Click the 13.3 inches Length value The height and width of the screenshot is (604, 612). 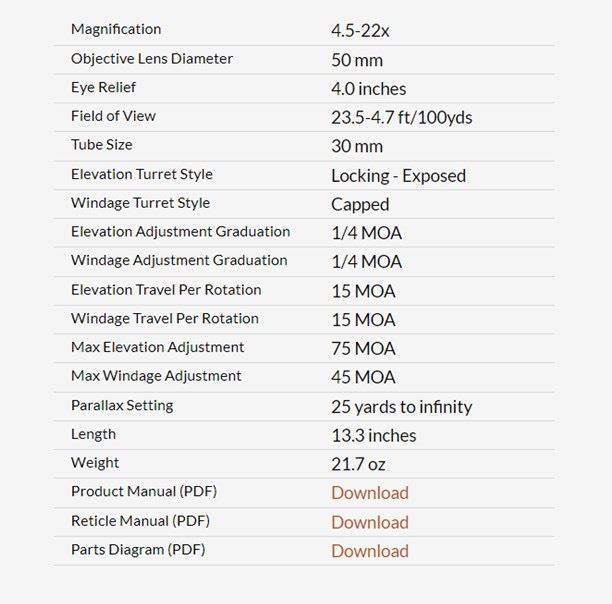click(x=373, y=436)
